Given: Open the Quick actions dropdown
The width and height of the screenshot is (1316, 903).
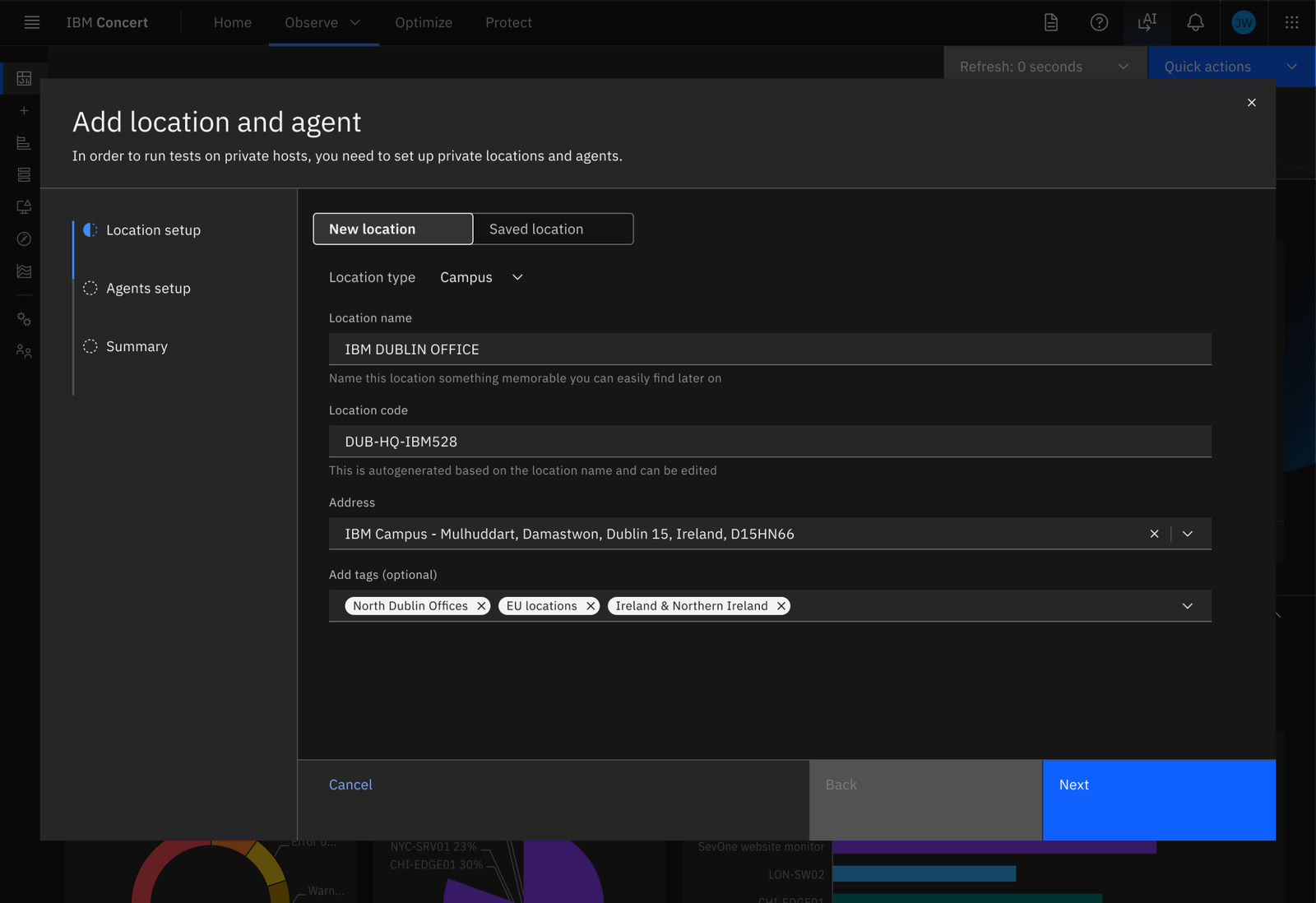Looking at the screenshot, I should click(x=1231, y=67).
